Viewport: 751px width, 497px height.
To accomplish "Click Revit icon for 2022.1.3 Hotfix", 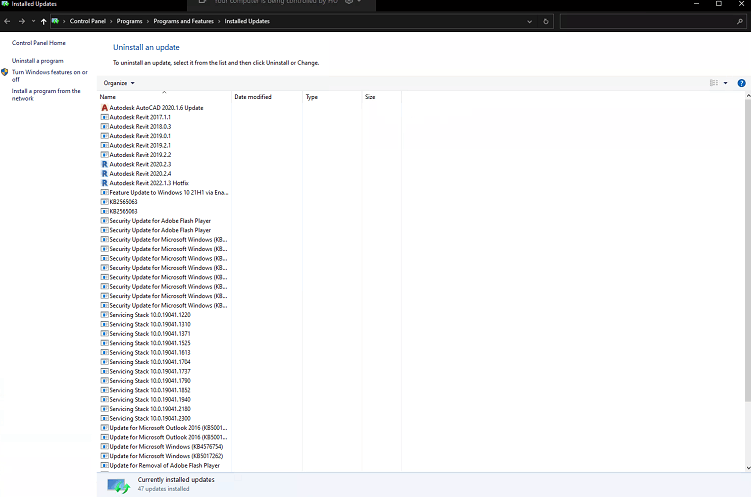I will coord(104,183).
